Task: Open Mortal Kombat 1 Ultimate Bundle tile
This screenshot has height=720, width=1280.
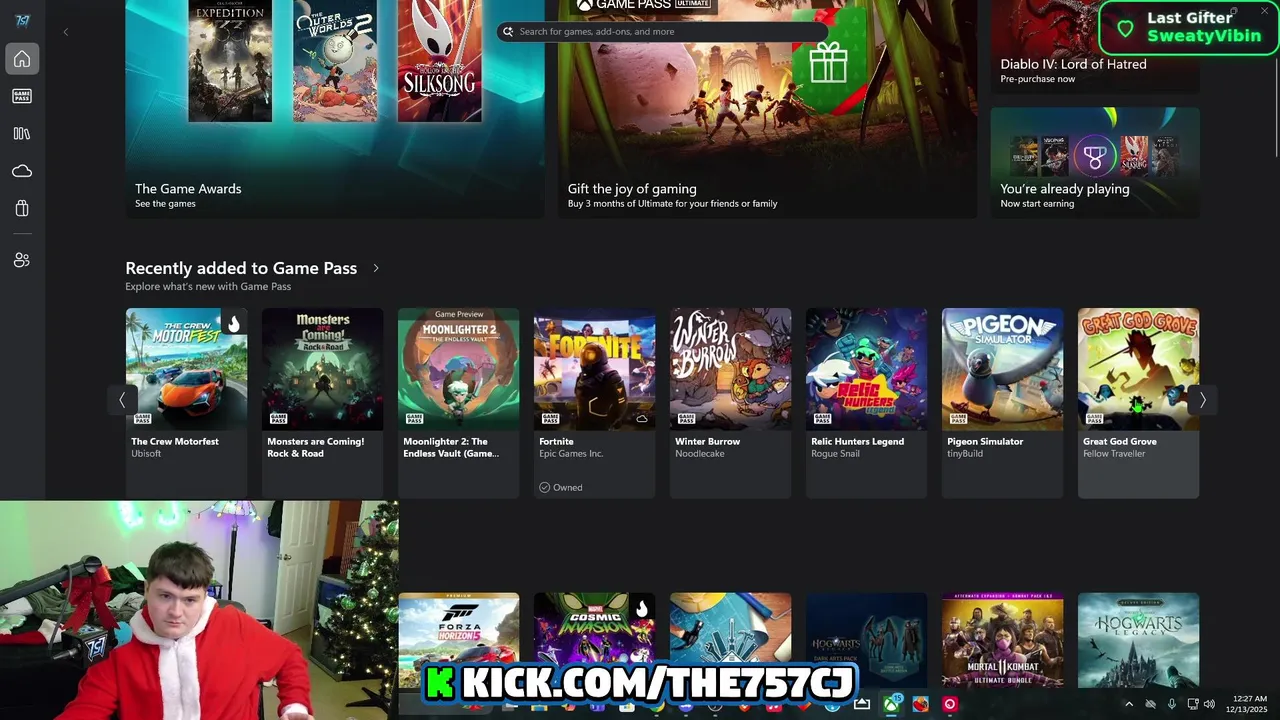Action: (x=1002, y=640)
